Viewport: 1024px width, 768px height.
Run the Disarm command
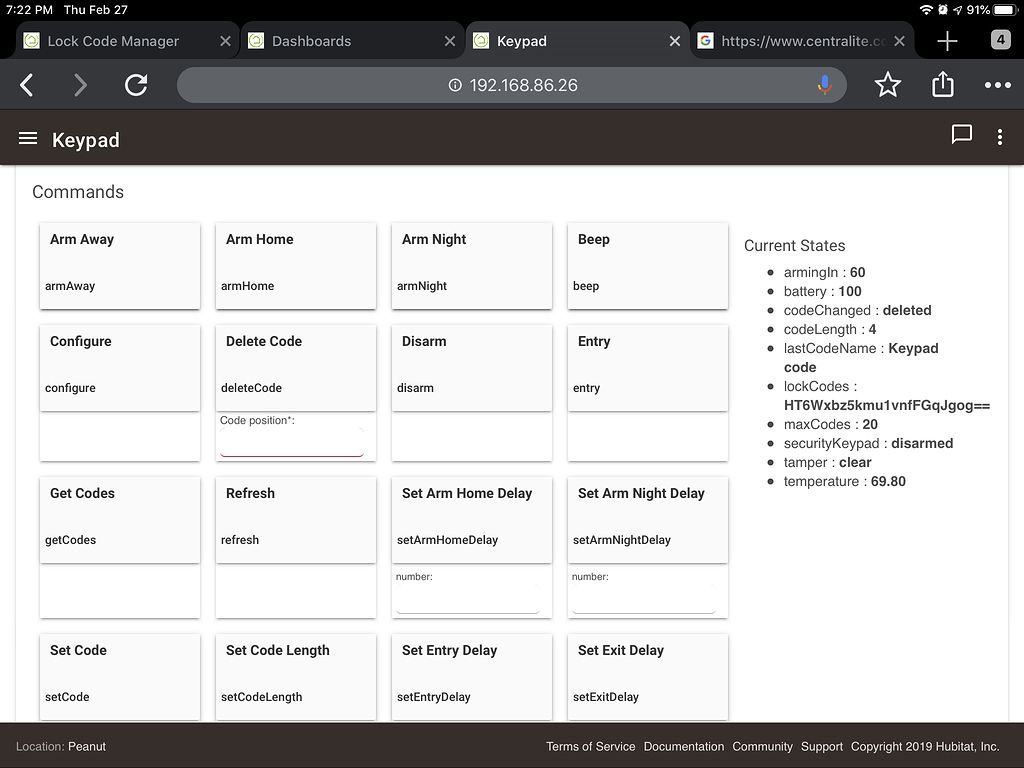[472, 368]
